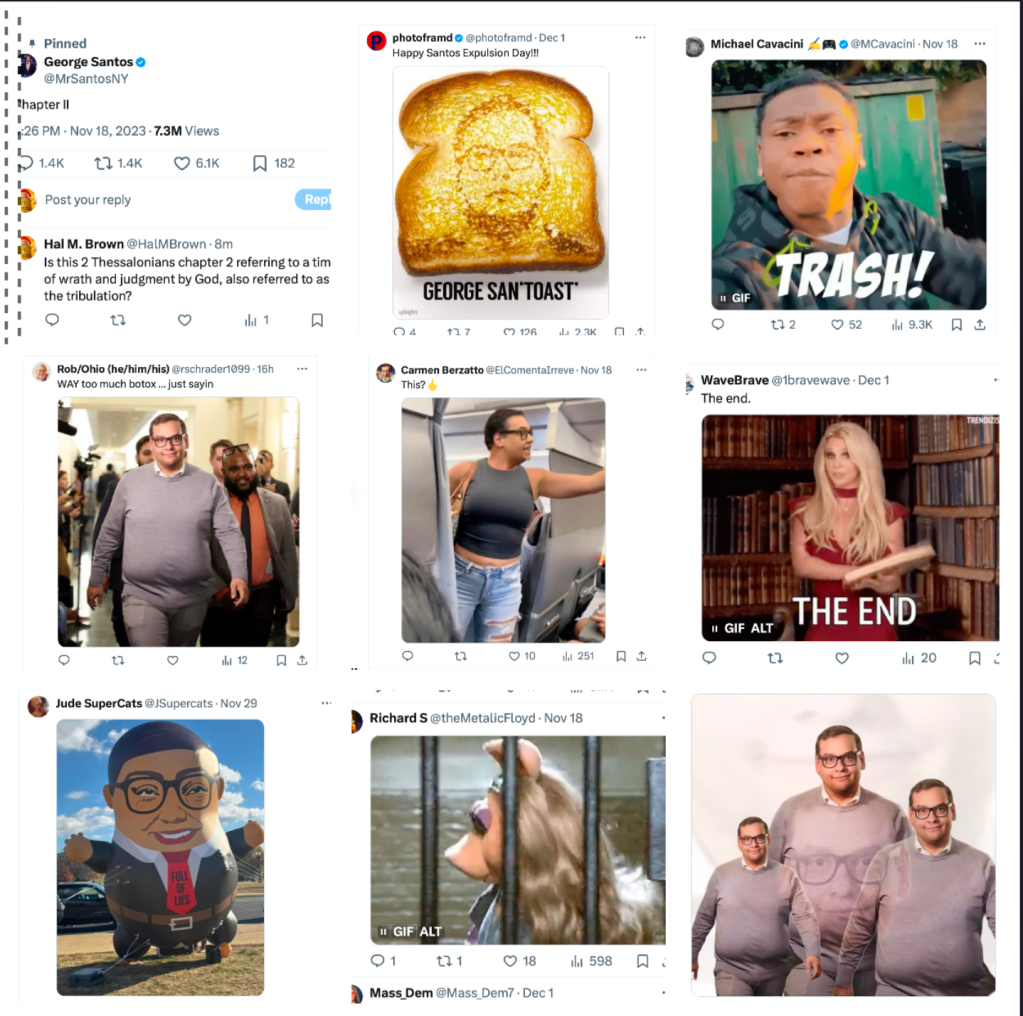Open more options on photoframd's post

point(640,38)
